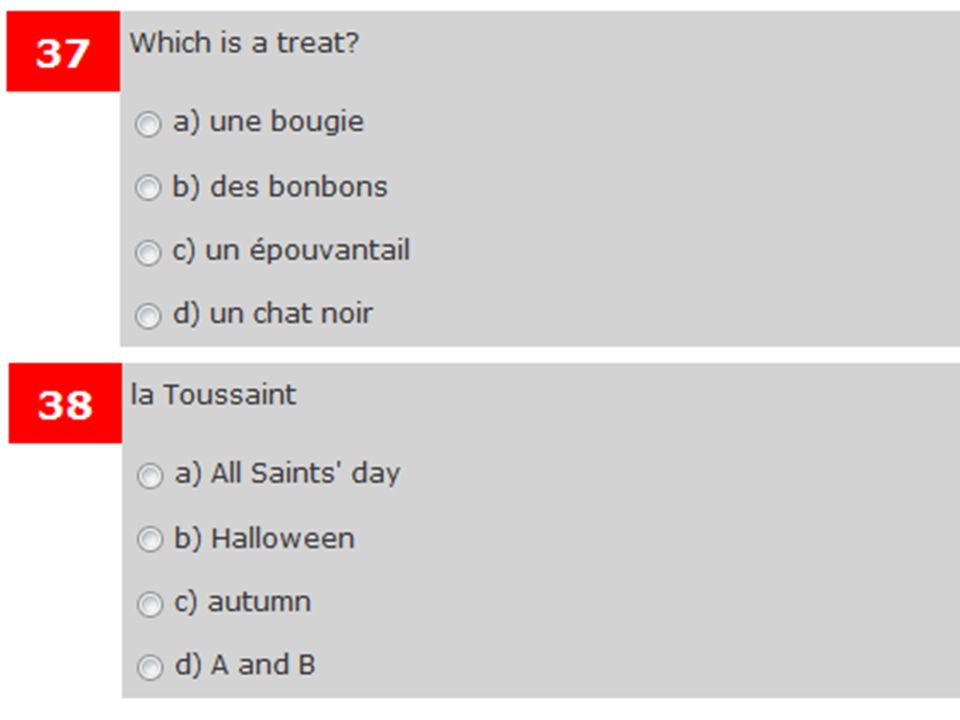Click the 'd) A and B' answer label text
960x720 pixels.
pos(245,664)
